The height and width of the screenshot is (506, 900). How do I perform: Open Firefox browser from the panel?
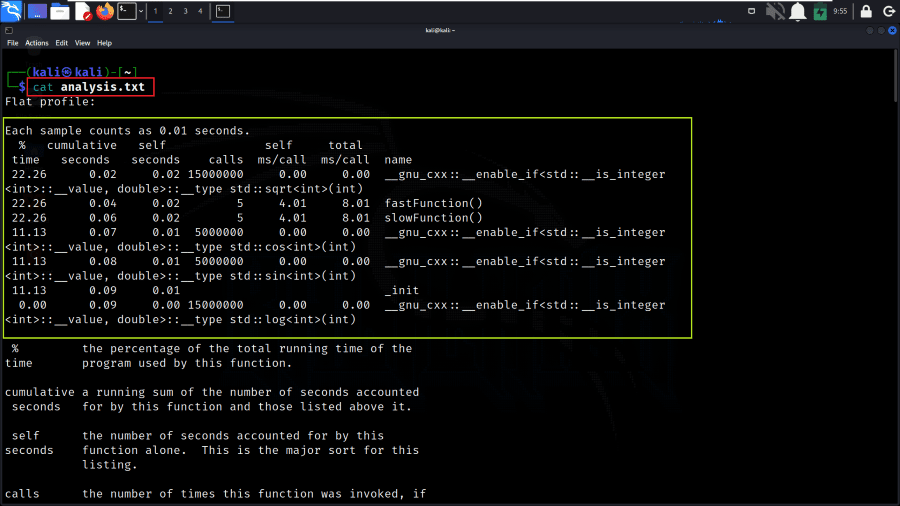pyautogui.click(x=104, y=11)
